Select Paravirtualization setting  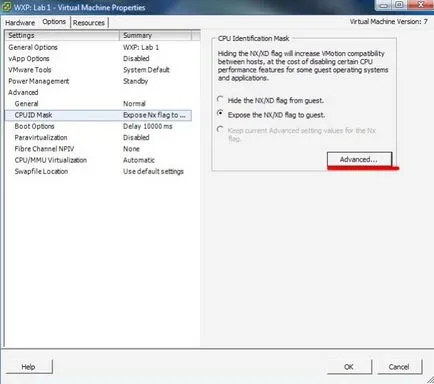98,138
